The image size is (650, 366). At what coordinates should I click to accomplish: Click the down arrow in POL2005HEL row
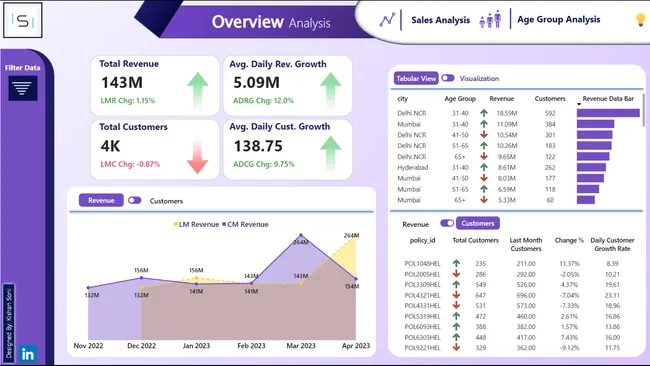pyautogui.click(x=456, y=274)
